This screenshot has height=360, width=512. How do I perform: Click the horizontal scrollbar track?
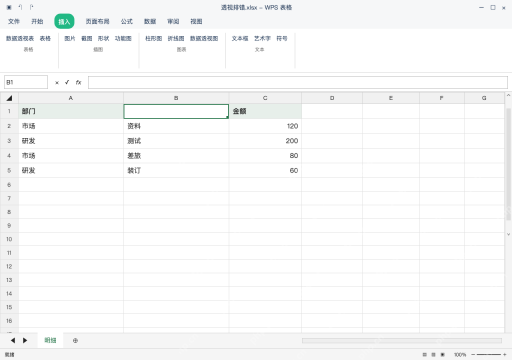click(402, 340)
